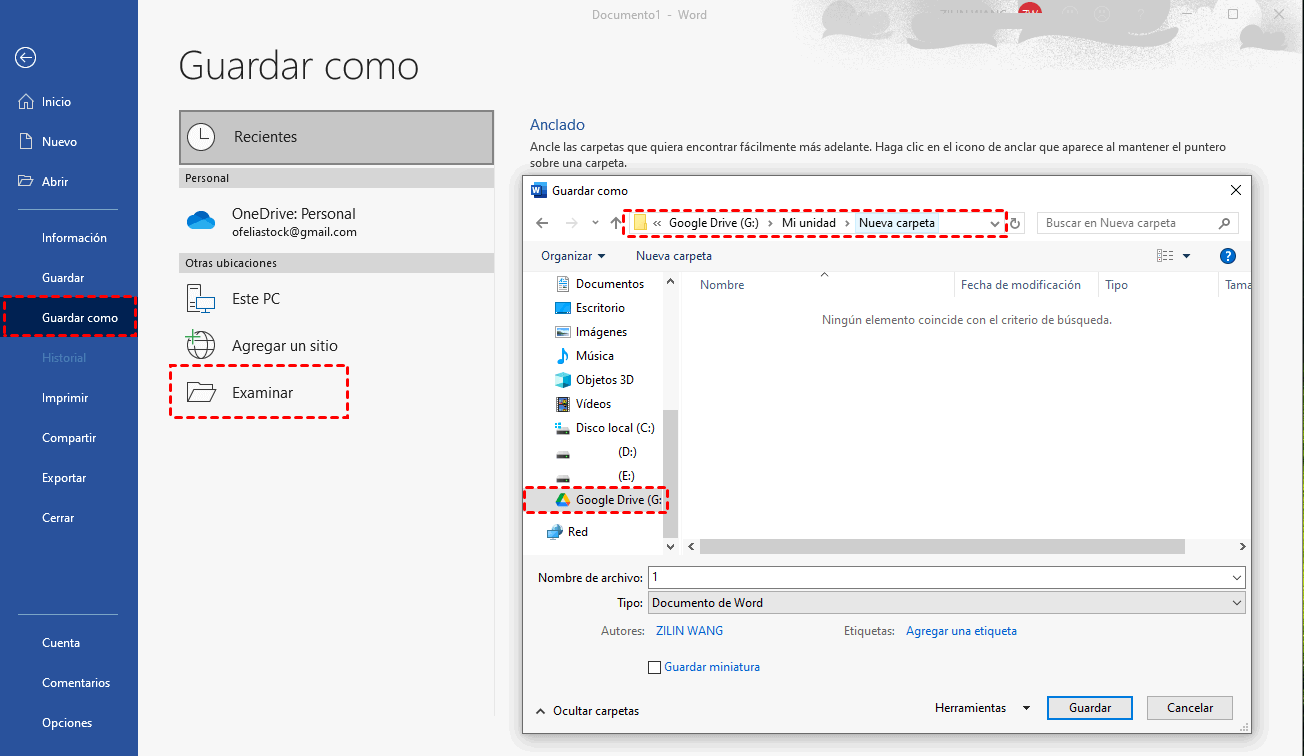Click the Nombre de archivo field
The image size is (1304, 756).
click(x=938, y=578)
